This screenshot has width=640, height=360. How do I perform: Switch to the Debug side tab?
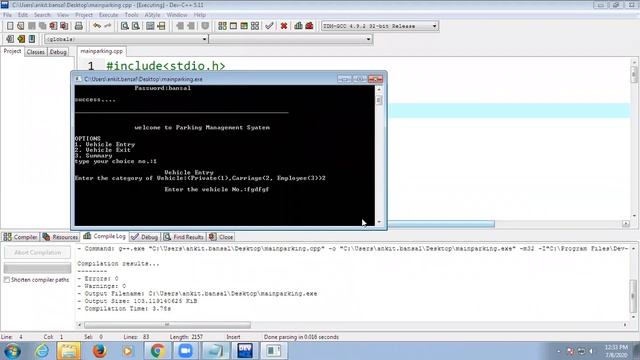58,52
